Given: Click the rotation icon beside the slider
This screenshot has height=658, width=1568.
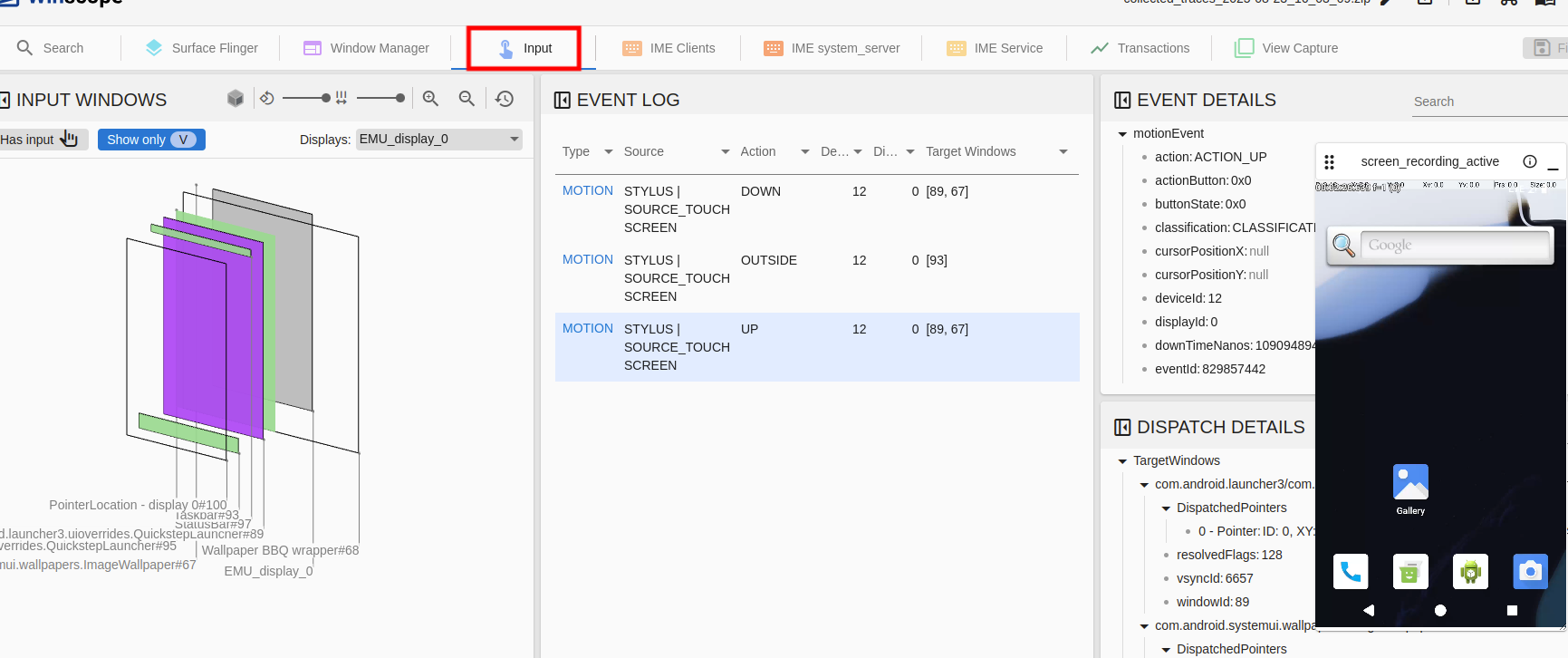Looking at the screenshot, I should click(266, 98).
